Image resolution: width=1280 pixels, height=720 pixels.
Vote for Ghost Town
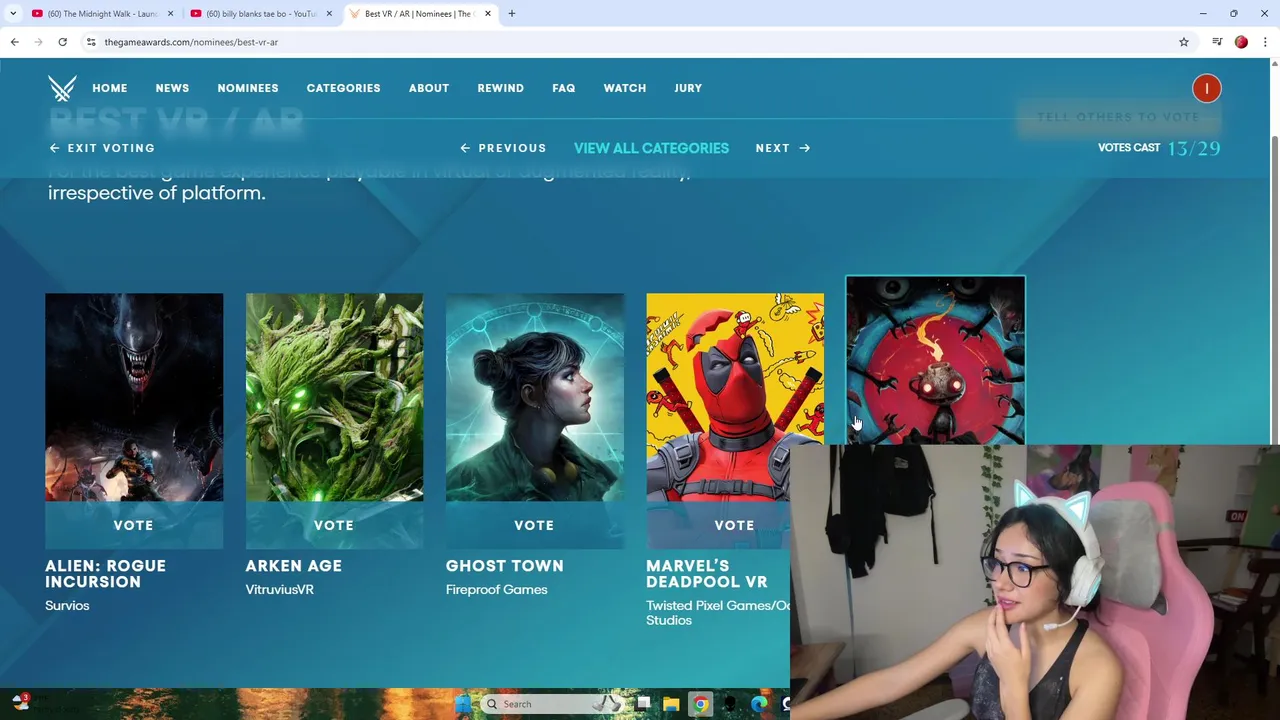click(x=534, y=525)
